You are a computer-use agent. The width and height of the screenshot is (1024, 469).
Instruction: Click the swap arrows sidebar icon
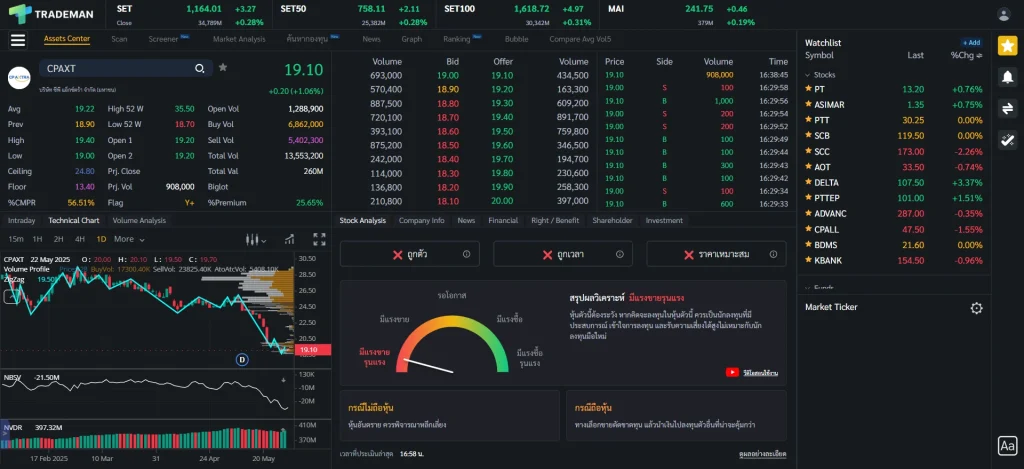(x=1008, y=109)
